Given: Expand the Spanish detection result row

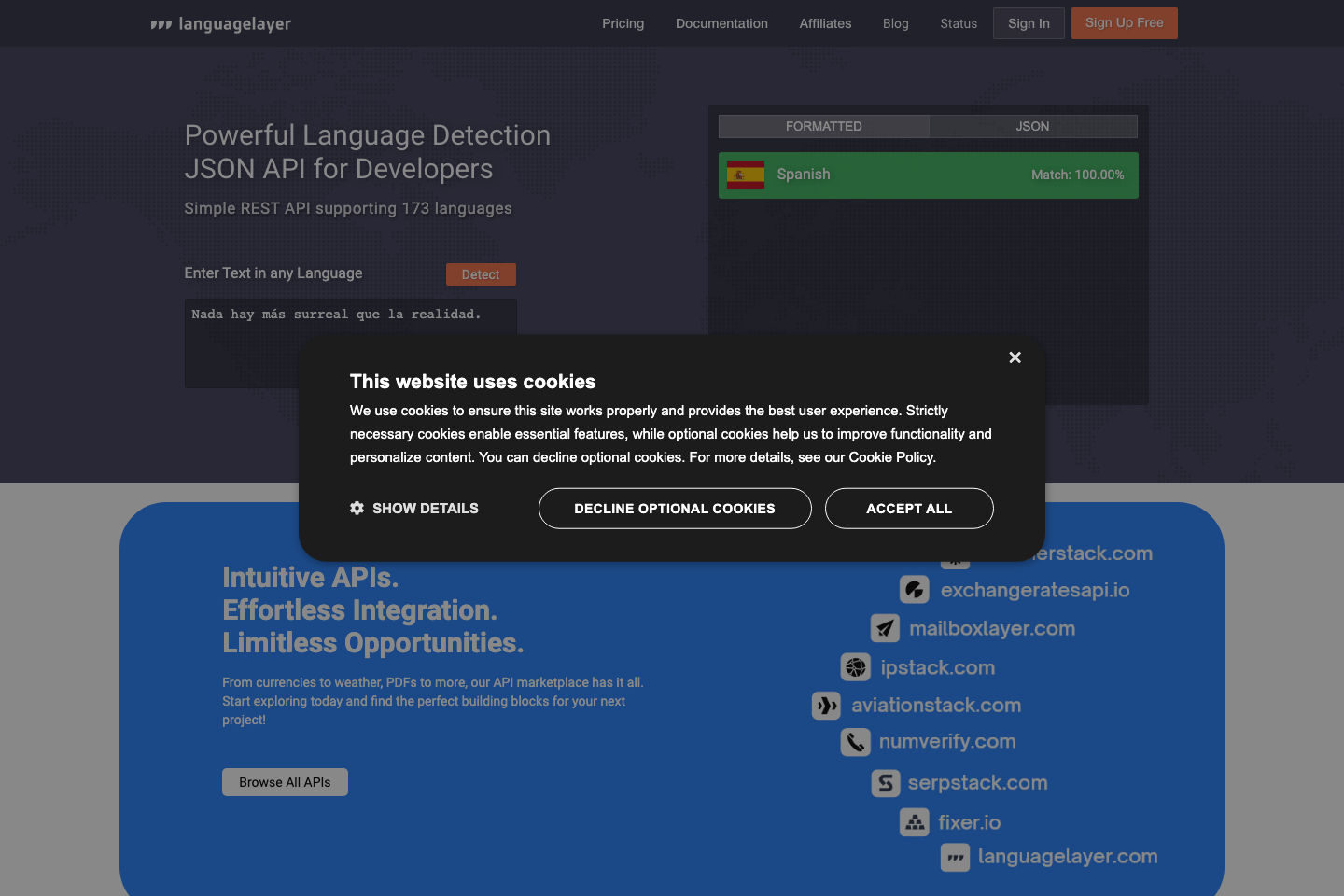Looking at the screenshot, I should click(x=928, y=175).
